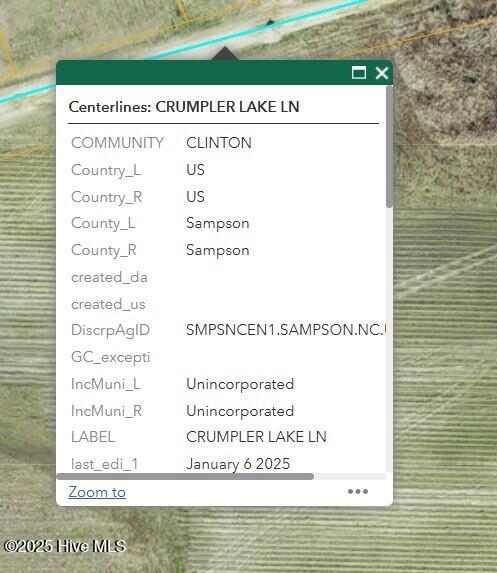This screenshot has width=497, height=573.
Task: Open the three-dots more actions menu
Action: click(358, 492)
